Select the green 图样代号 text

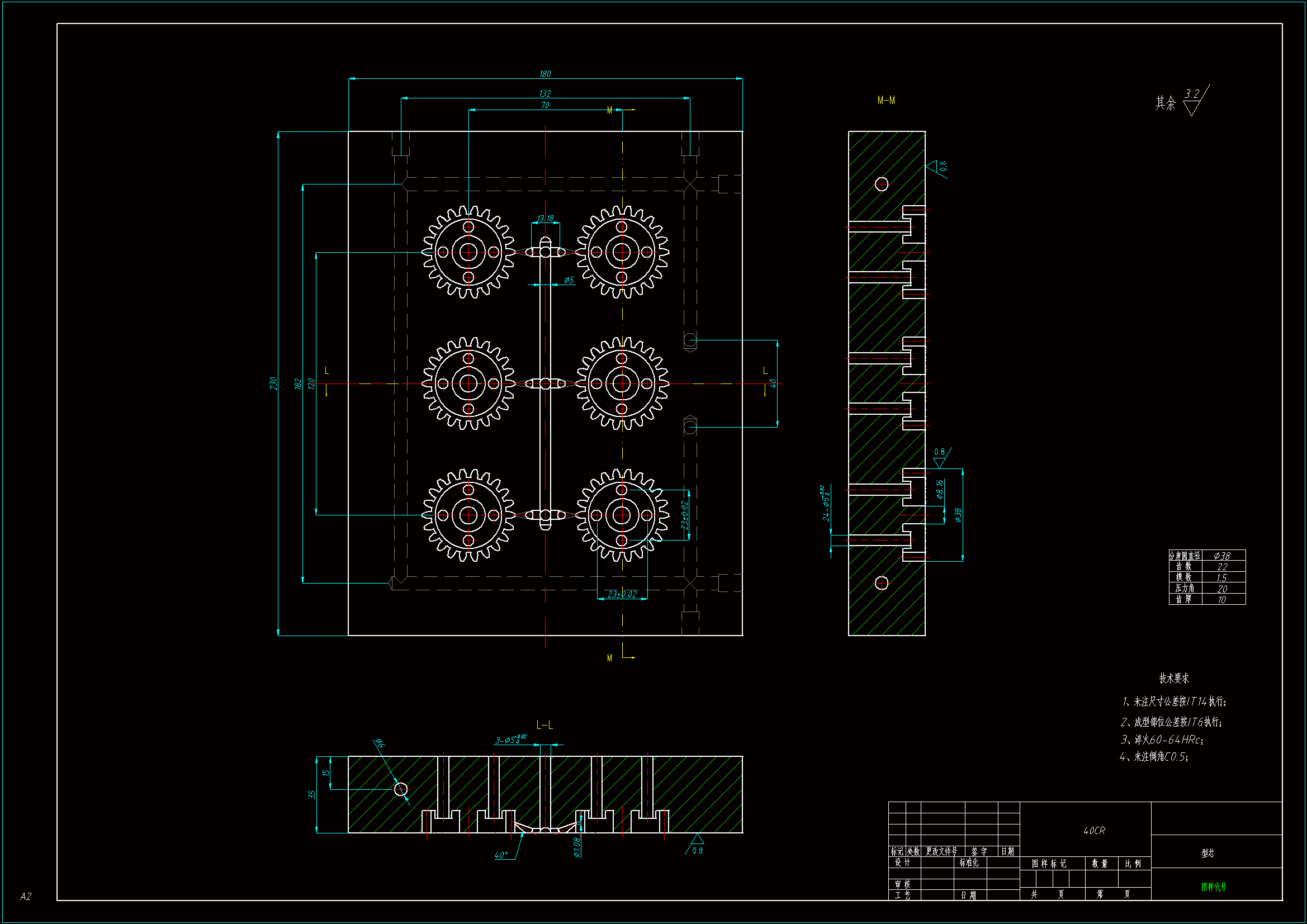[1213, 887]
